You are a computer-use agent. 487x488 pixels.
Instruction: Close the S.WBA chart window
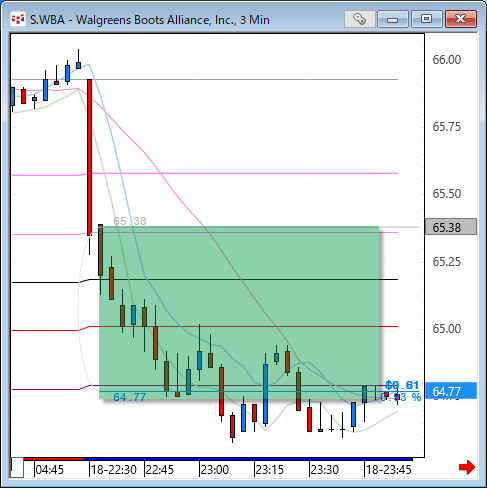(x=461, y=19)
